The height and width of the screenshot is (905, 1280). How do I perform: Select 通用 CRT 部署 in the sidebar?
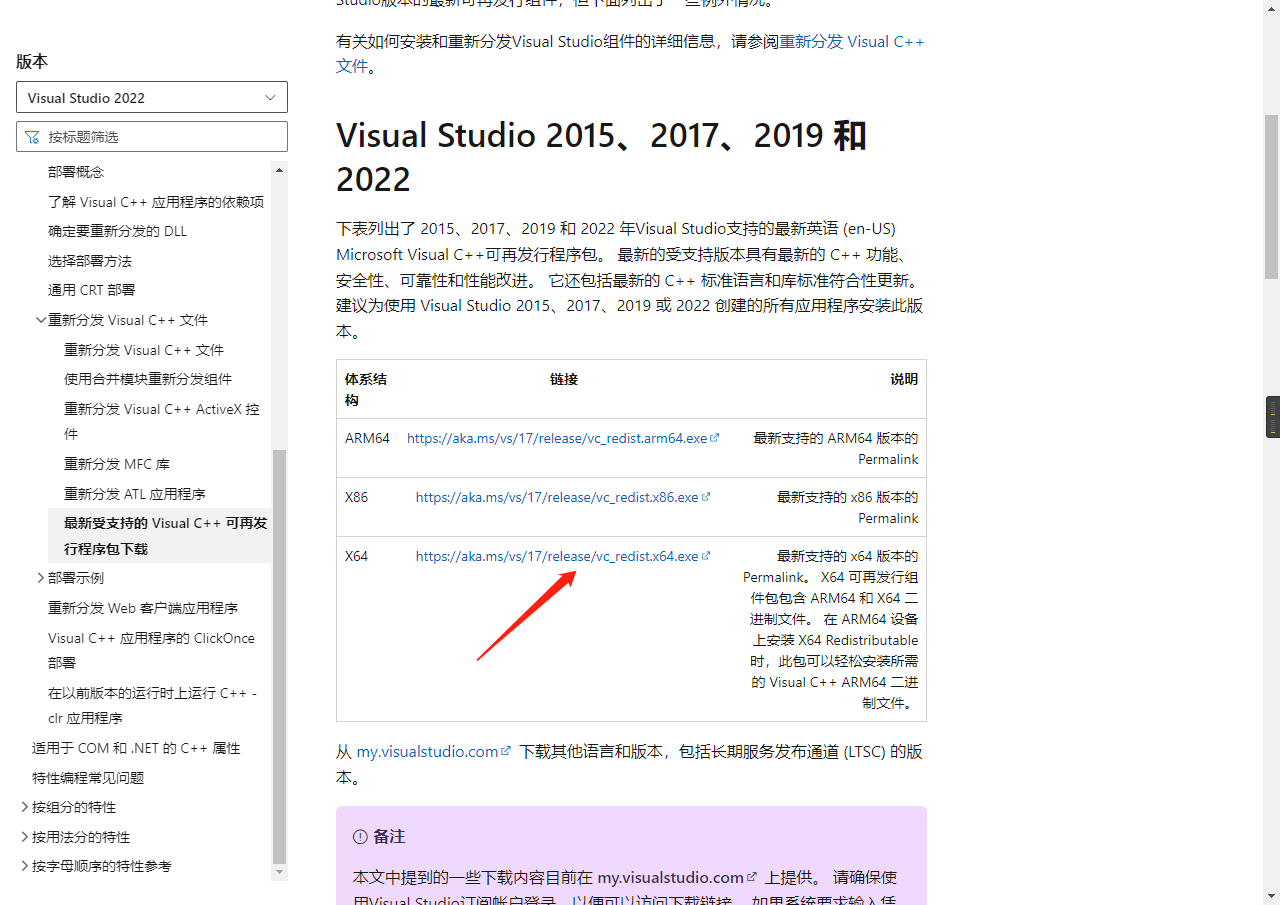pyautogui.click(x=91, y=289)
